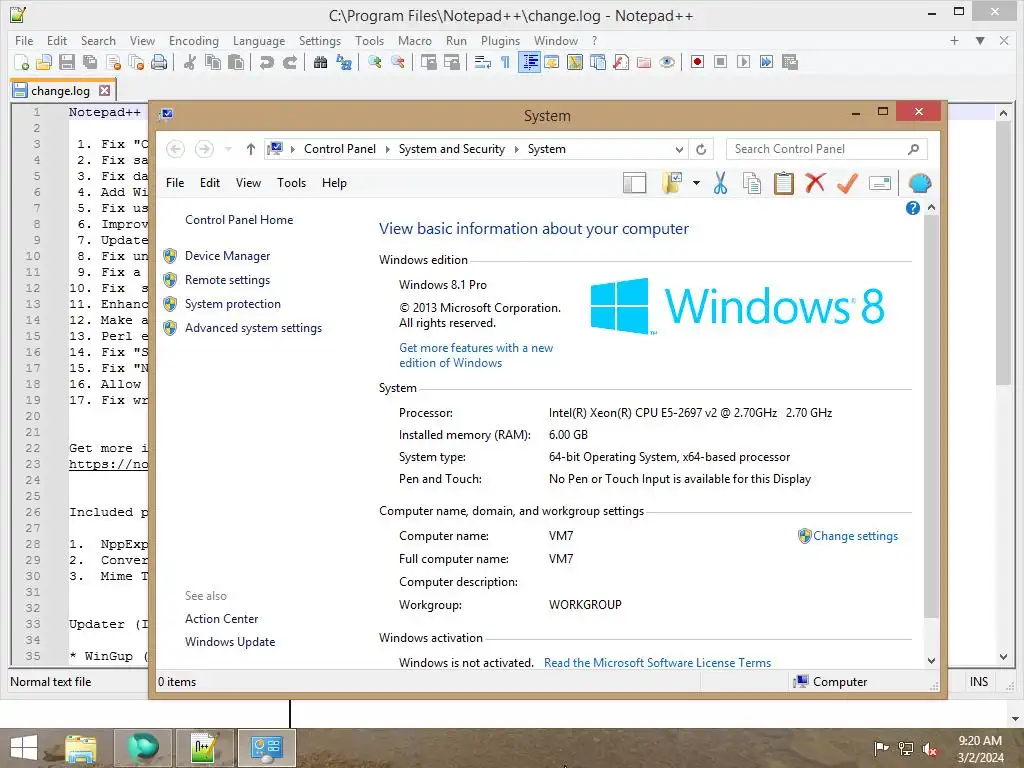Screen dimensions: 1024x768
Task: Open Remote settings link
Action: 227,280
